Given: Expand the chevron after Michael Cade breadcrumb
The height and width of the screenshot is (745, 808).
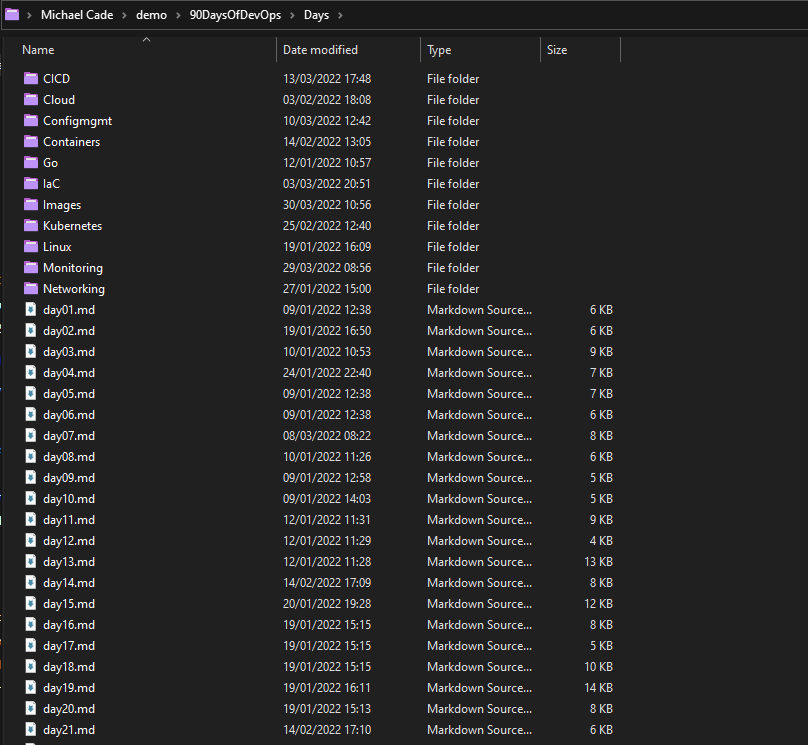Looking at the screenshot, I should tap(124, 15).
